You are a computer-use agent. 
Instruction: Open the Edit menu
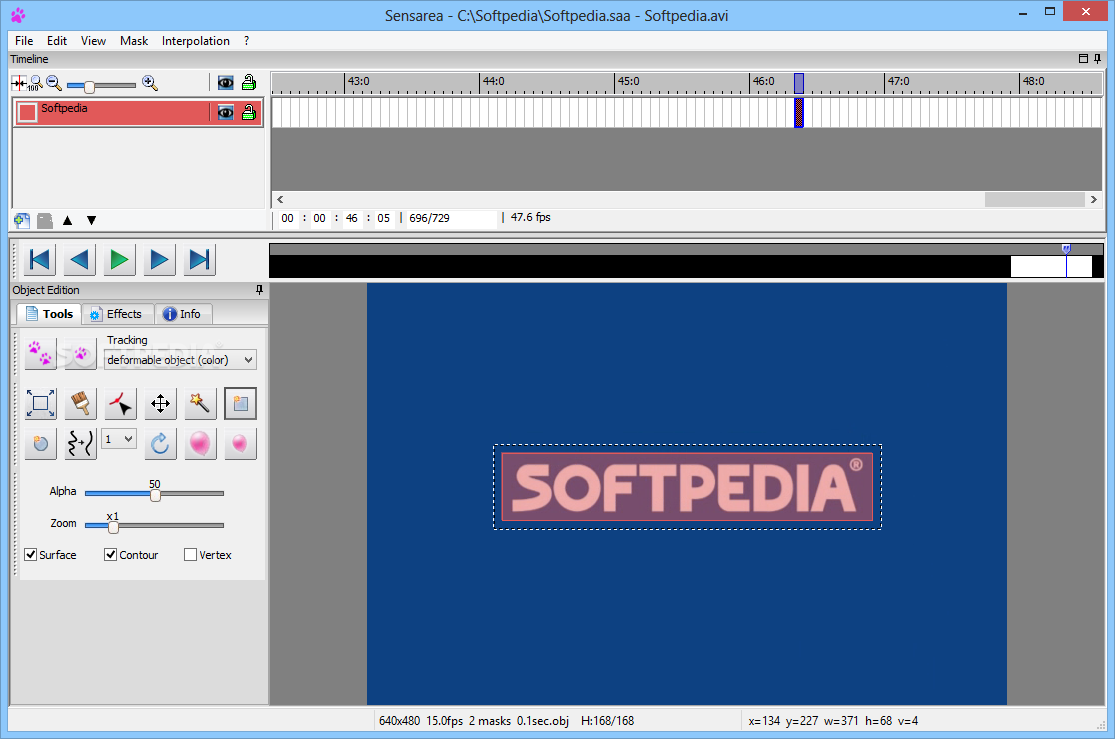click(57, 41)
